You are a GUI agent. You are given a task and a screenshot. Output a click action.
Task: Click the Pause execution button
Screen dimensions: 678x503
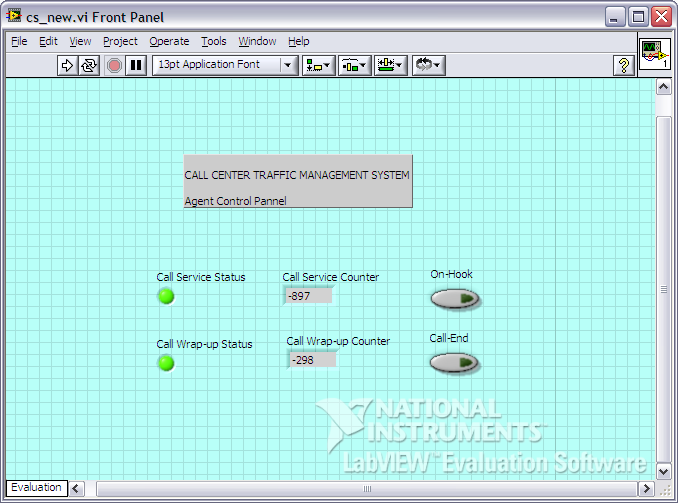pos(136,65)
